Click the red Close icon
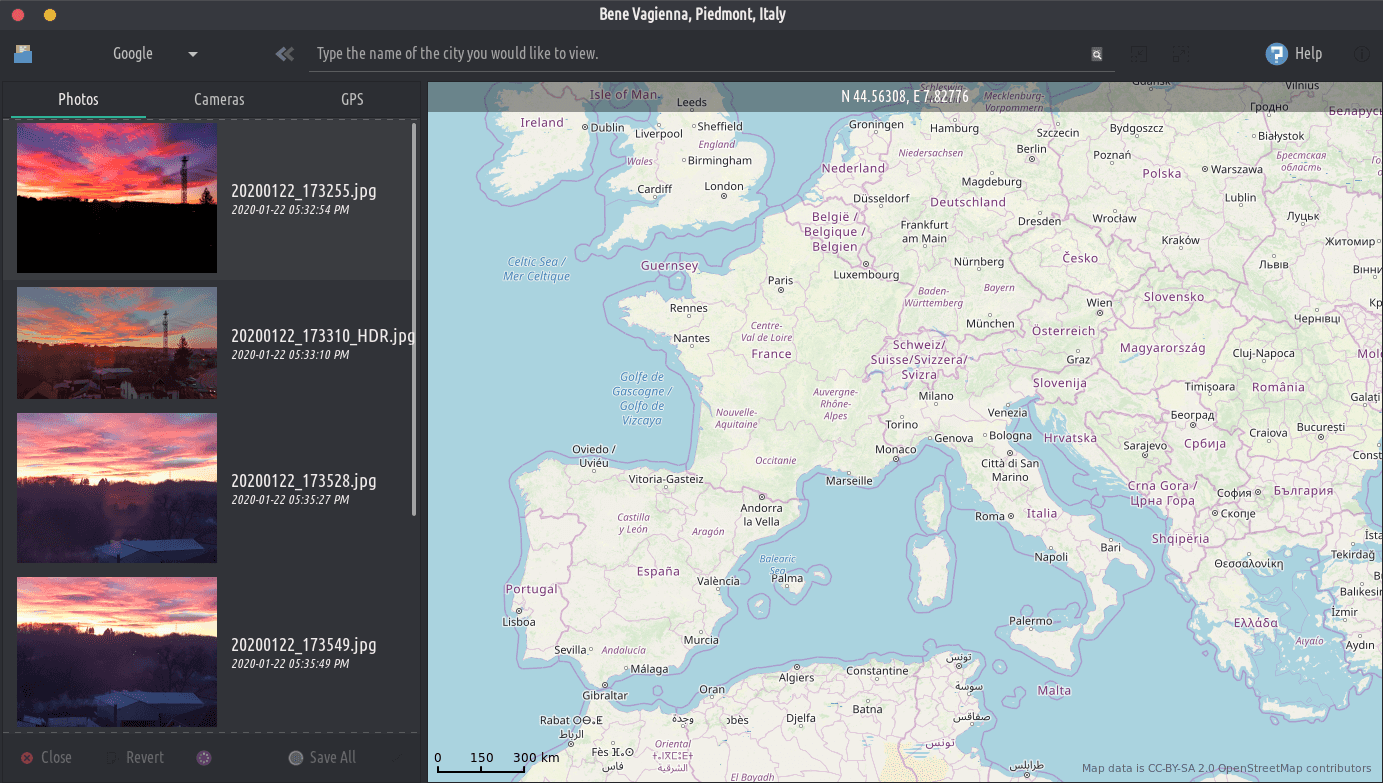Viewport: 1383px width, 783px height. tap(27, 758)
